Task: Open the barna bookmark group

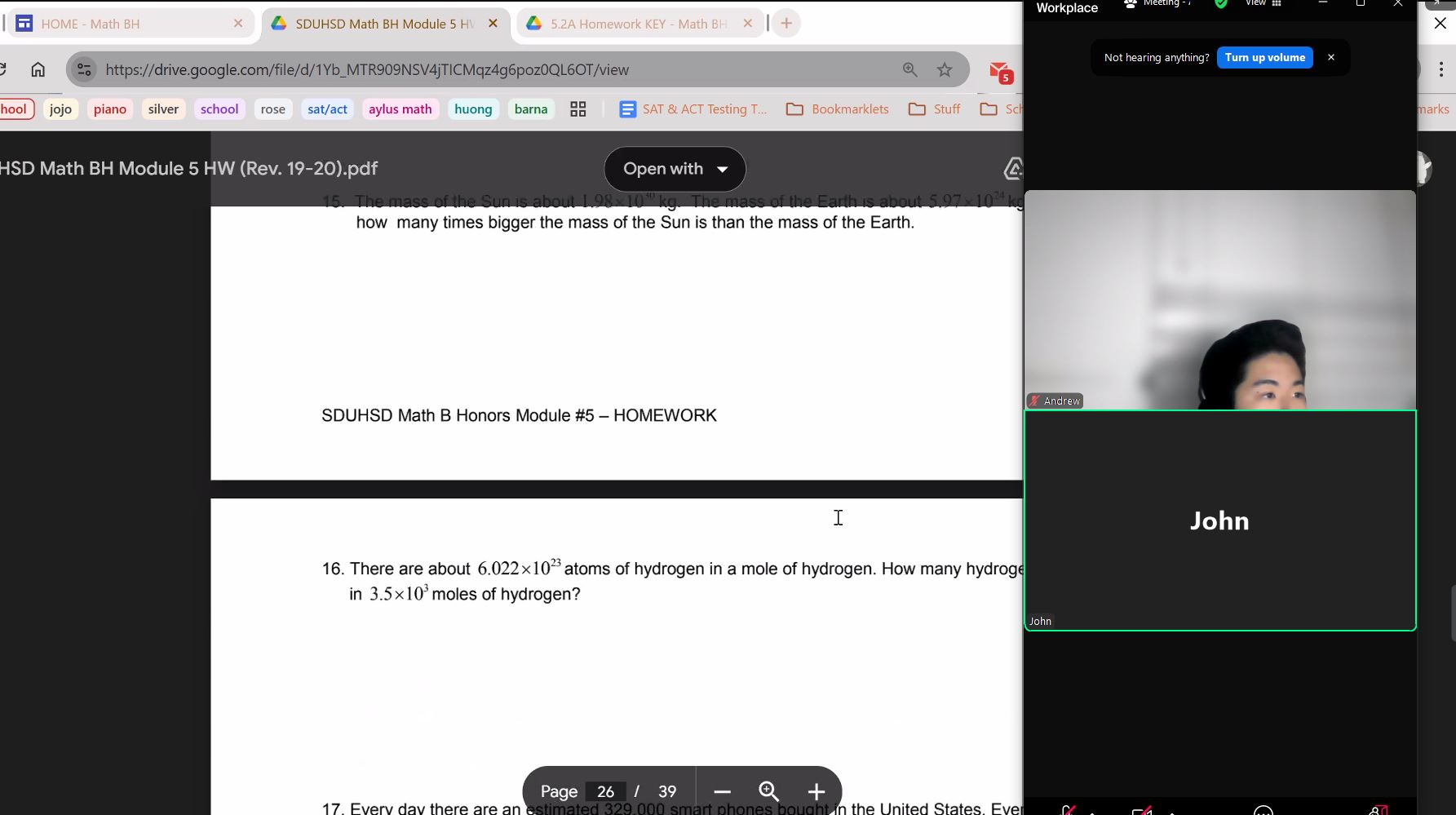Action: 531,109
